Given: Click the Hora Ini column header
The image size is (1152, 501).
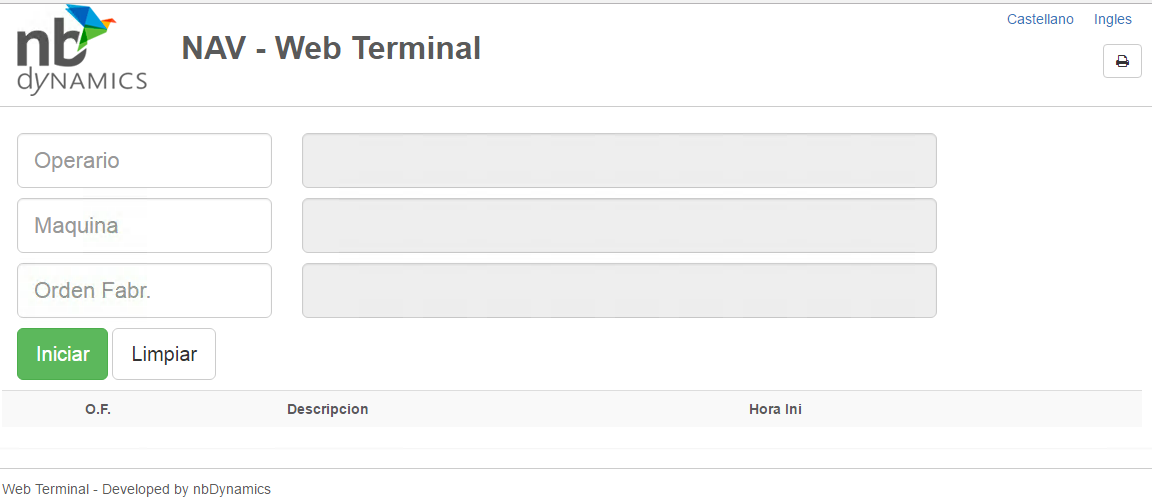Looking at the screenshot, I should click(x=775, y=409).
